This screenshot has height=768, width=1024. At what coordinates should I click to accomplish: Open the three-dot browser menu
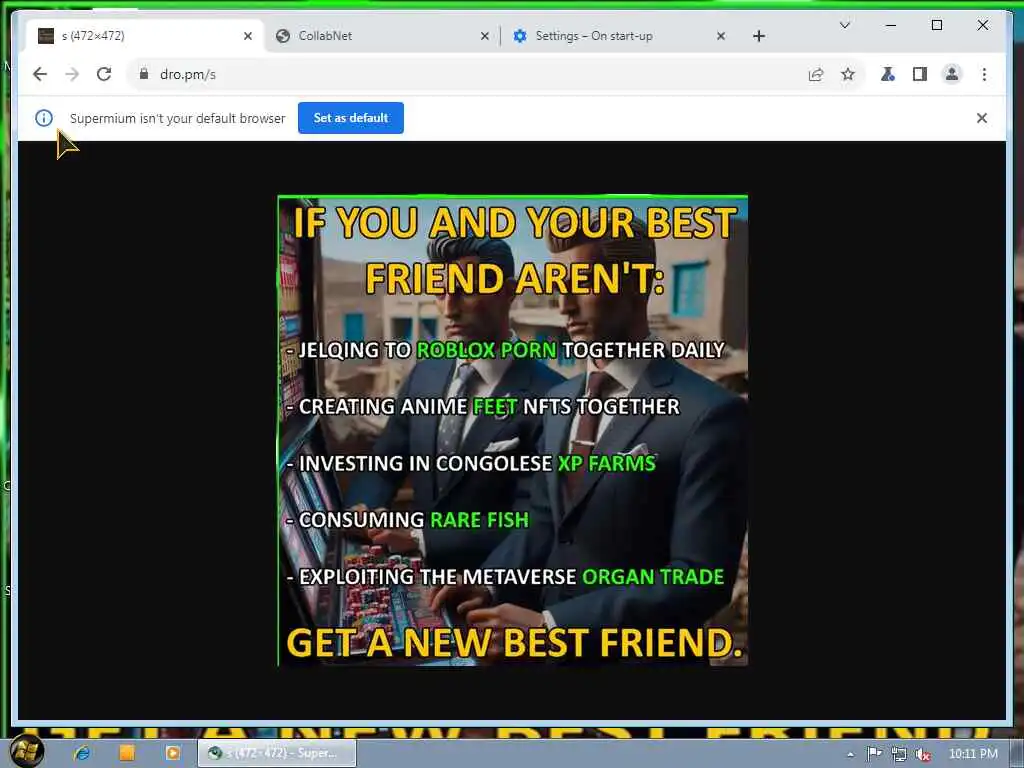(x=984, y=74)
